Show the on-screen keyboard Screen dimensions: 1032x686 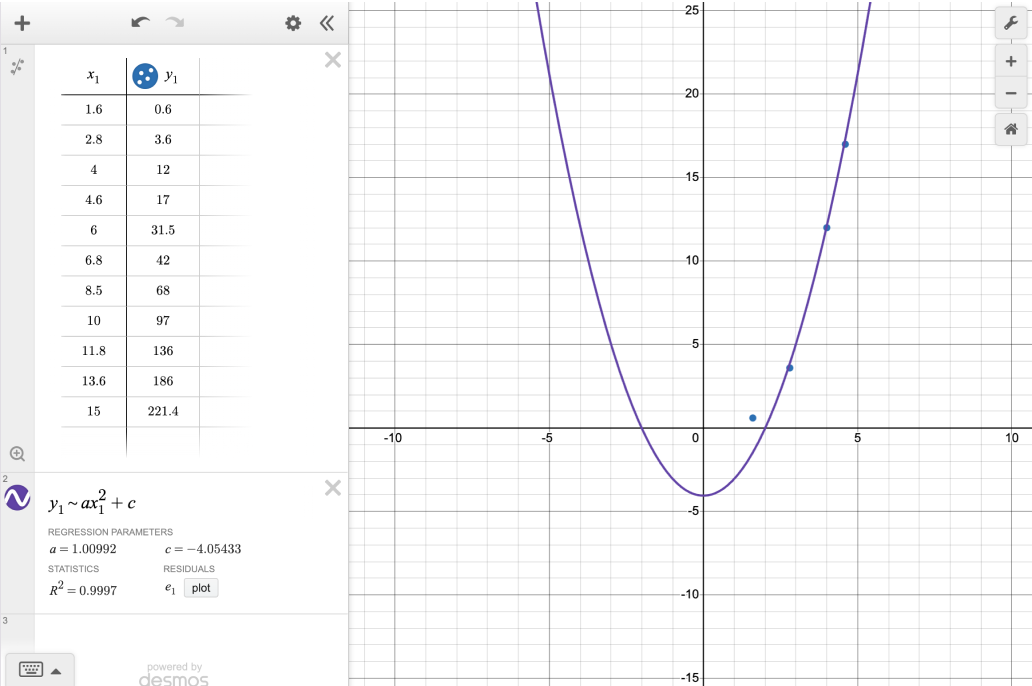(30, 670)
